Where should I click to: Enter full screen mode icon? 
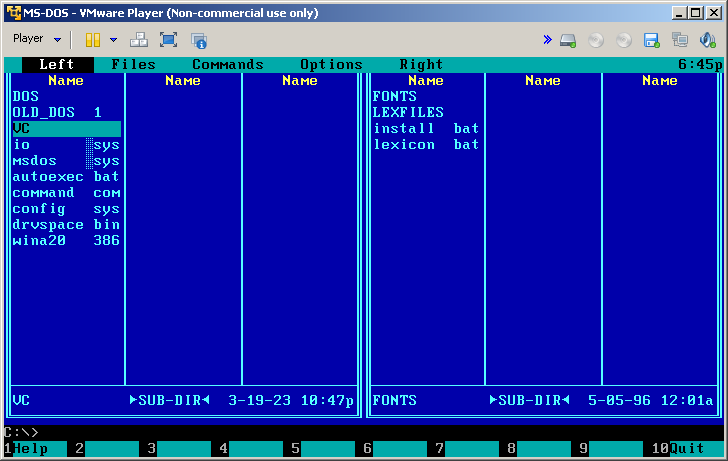(169, 40)
